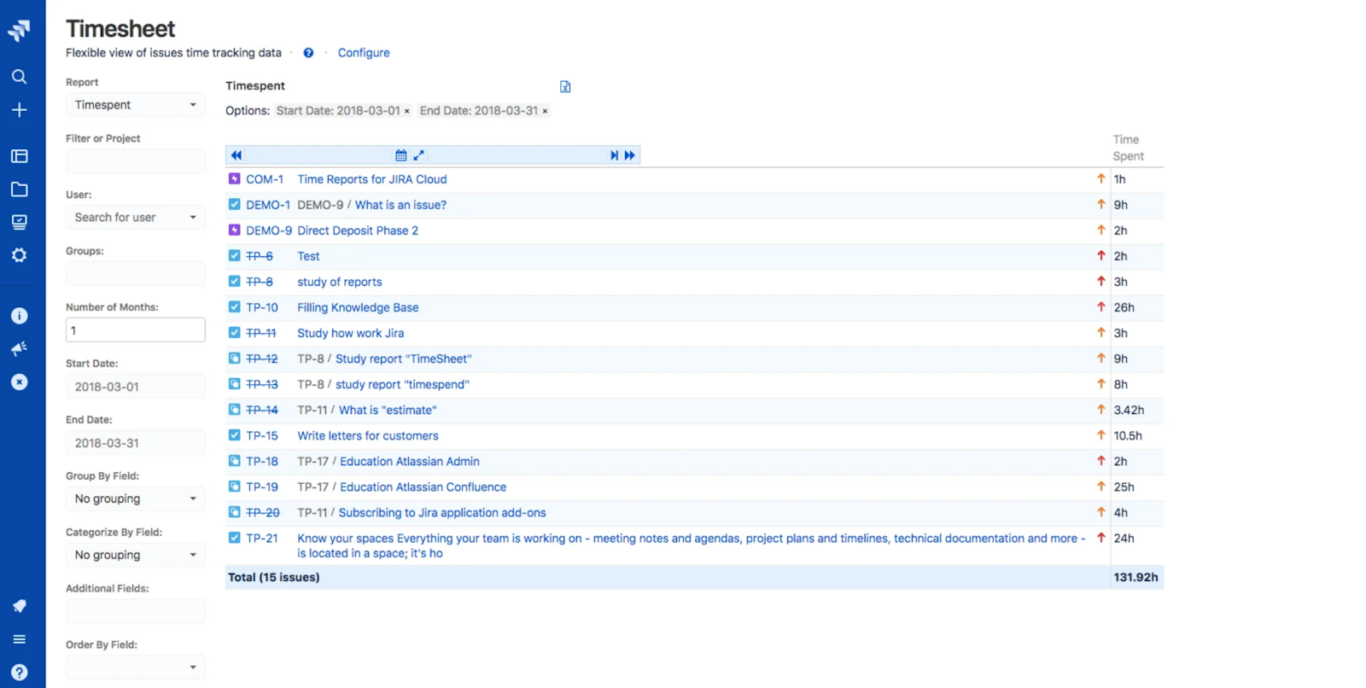
Task: Open the issue Filling Knowledge Base
Action: tap(357, 307)
